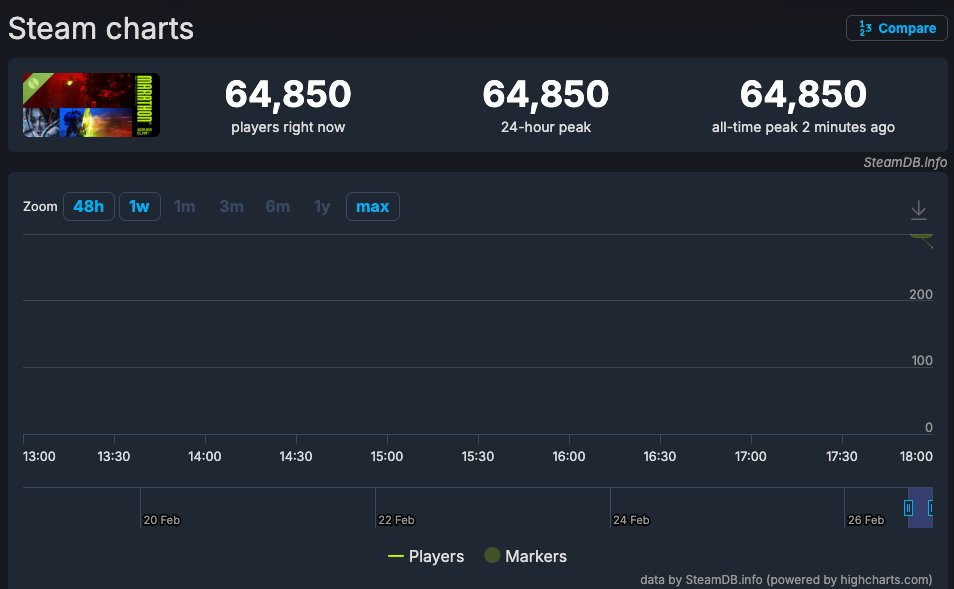Viewport: 954px width, 589px height.
Task: Click the chart download icon
Action: pyautogui.click(x=919, y=210)
